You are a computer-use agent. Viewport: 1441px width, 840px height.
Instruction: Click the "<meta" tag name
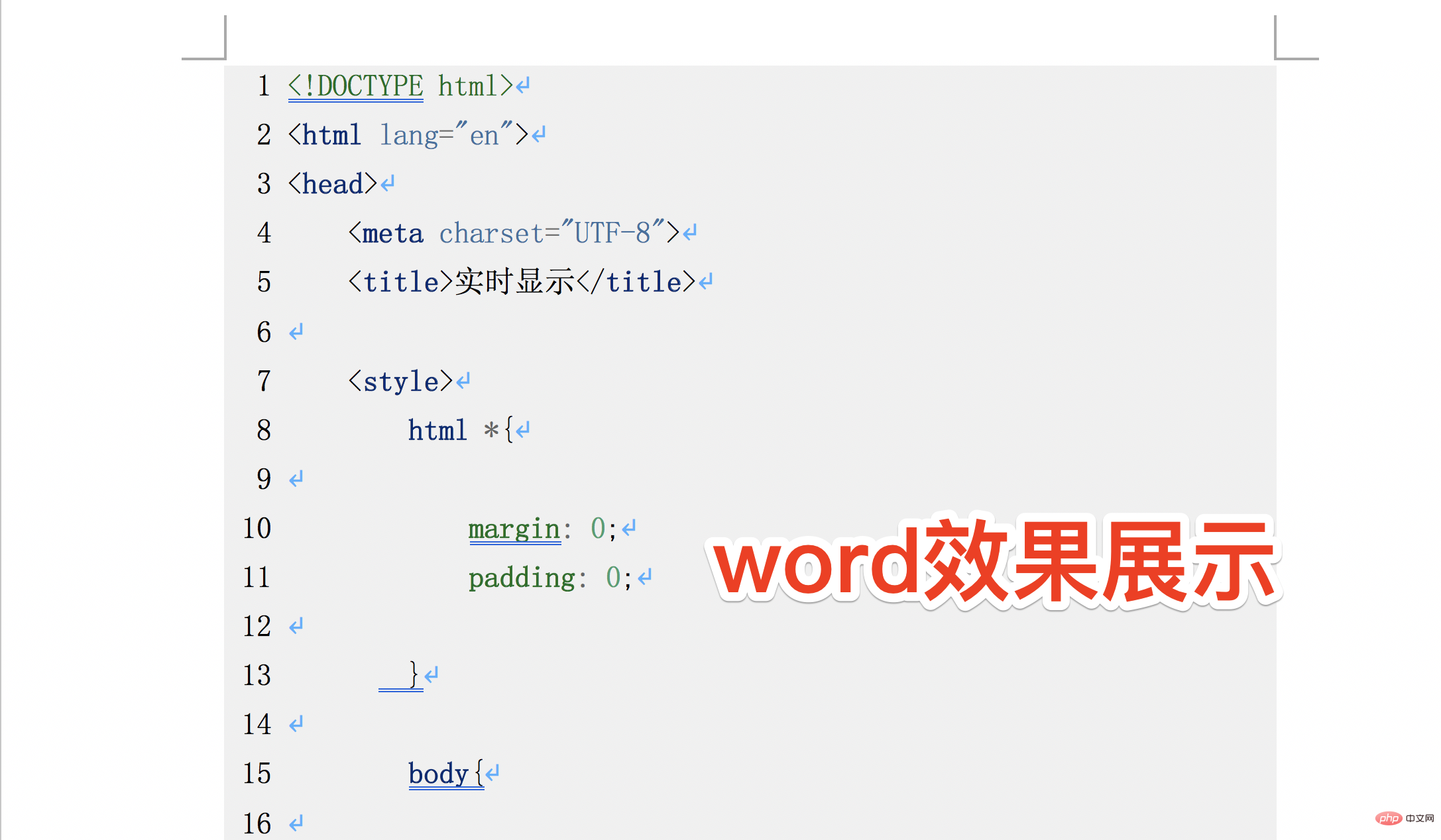tap(386, 233)
